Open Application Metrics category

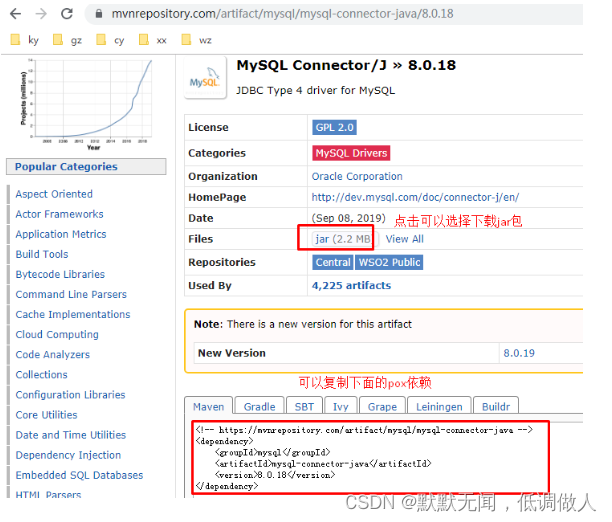61,234
